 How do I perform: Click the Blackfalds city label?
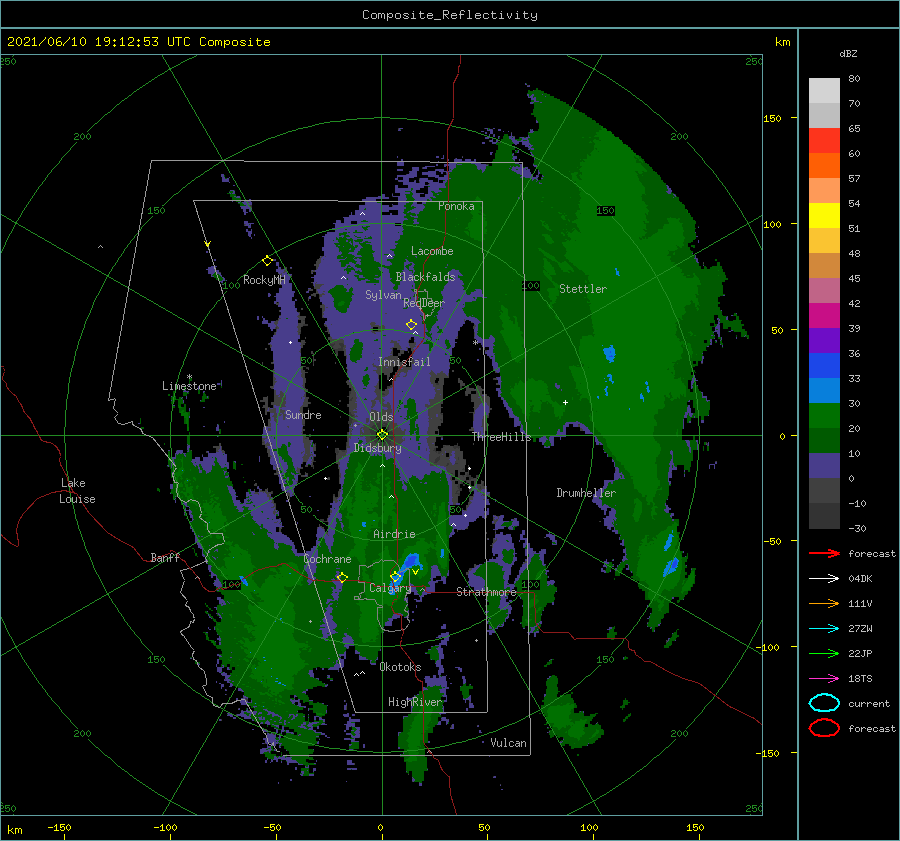[x=425, y=277]
